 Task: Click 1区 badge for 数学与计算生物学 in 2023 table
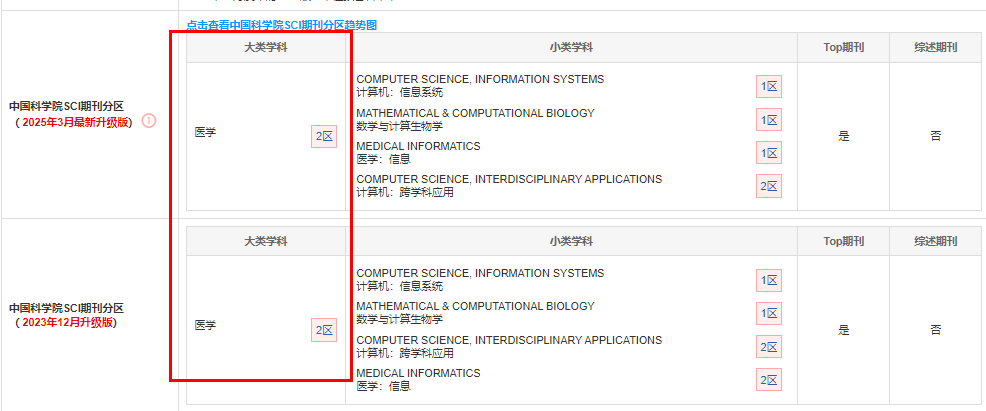(769, 313)
